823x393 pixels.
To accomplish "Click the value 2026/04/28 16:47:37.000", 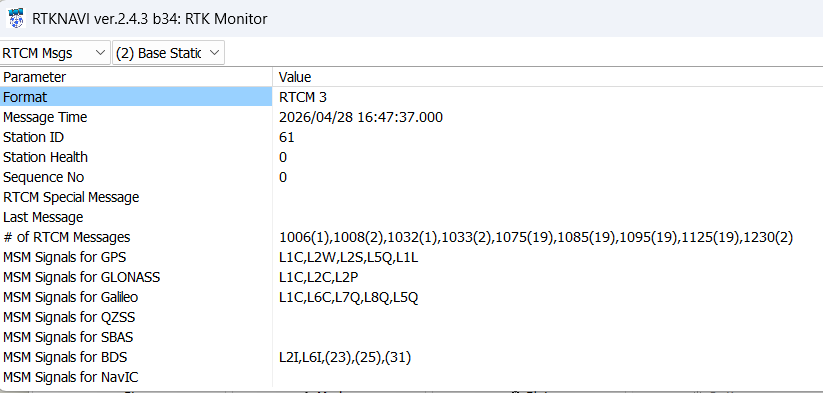I will 361,117.
